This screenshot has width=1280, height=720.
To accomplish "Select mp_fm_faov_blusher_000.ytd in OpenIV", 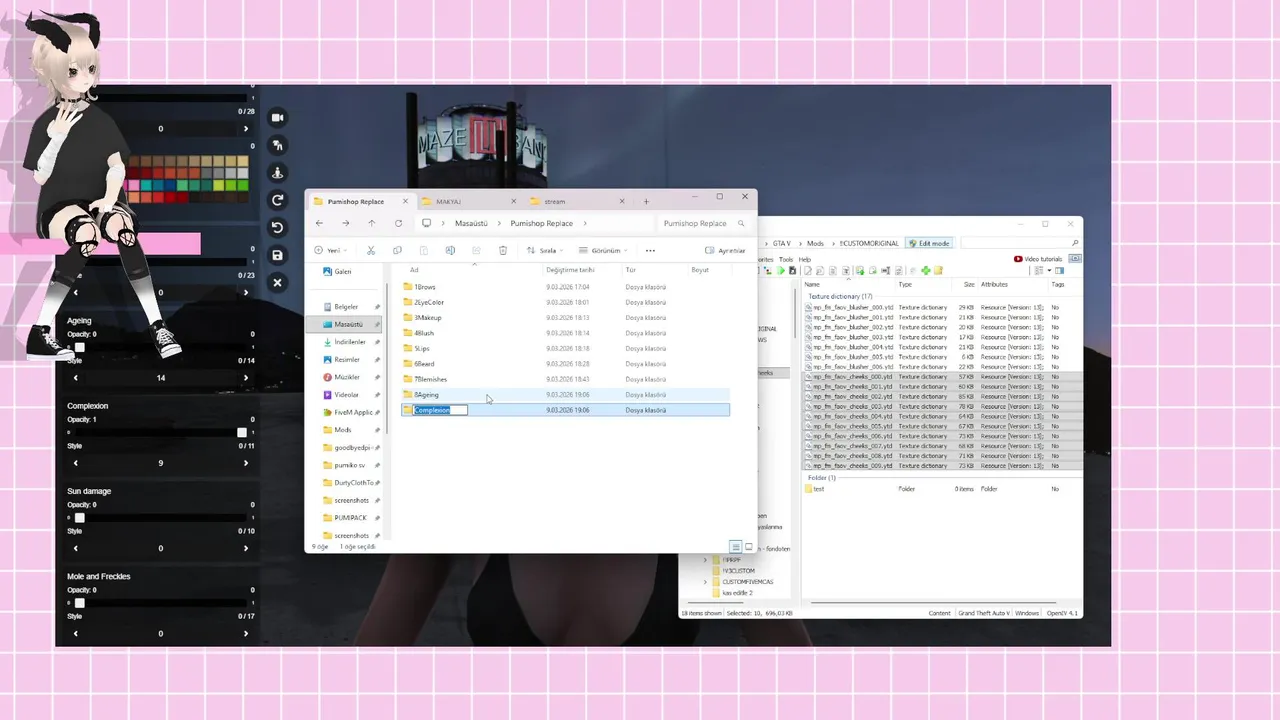I will 846,307.
